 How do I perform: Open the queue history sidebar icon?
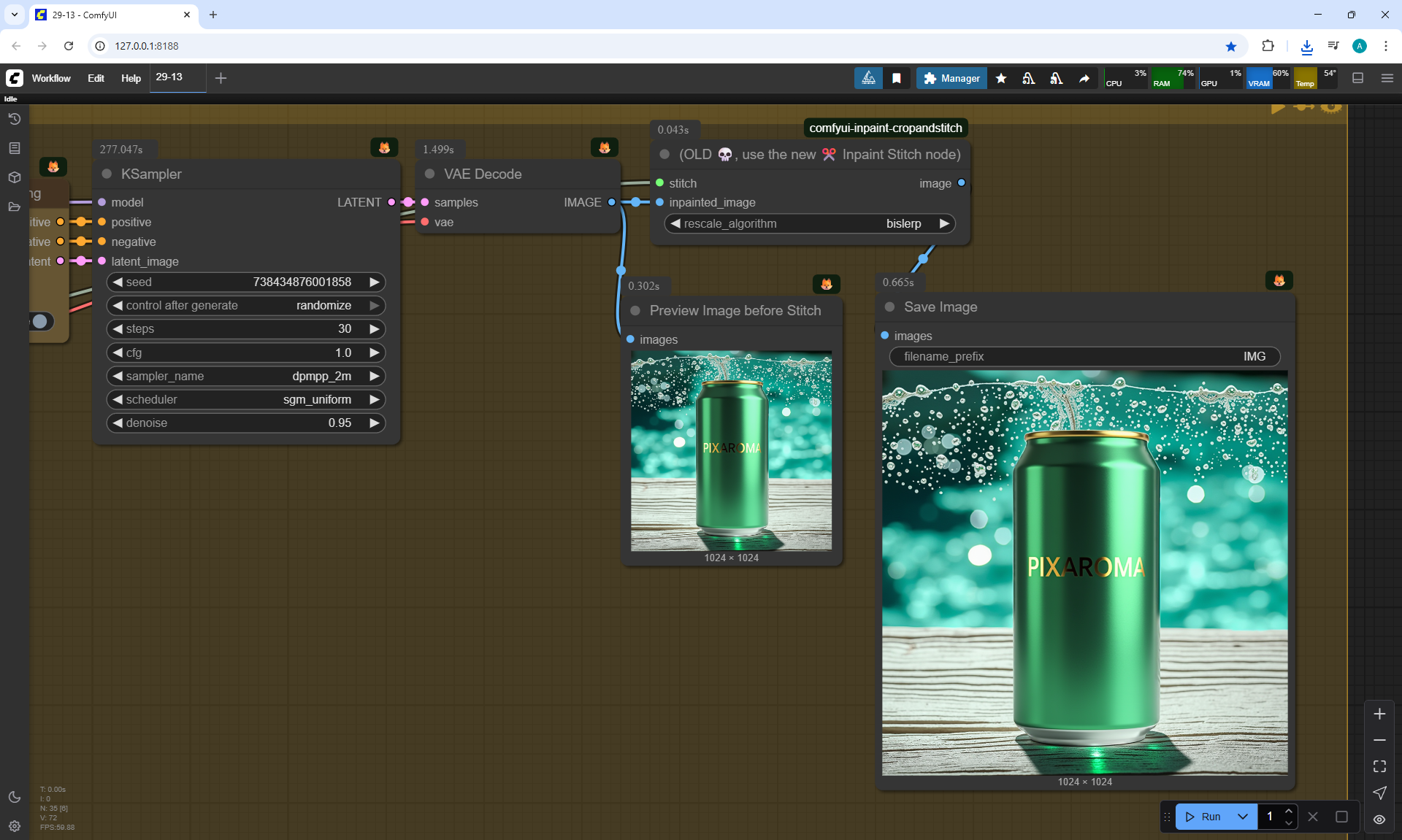click(x=15, y=119)
